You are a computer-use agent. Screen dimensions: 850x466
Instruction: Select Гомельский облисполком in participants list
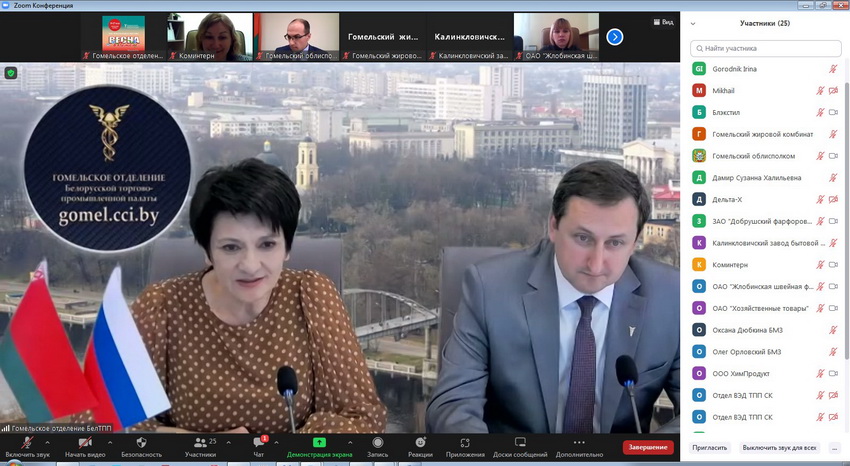765,156
